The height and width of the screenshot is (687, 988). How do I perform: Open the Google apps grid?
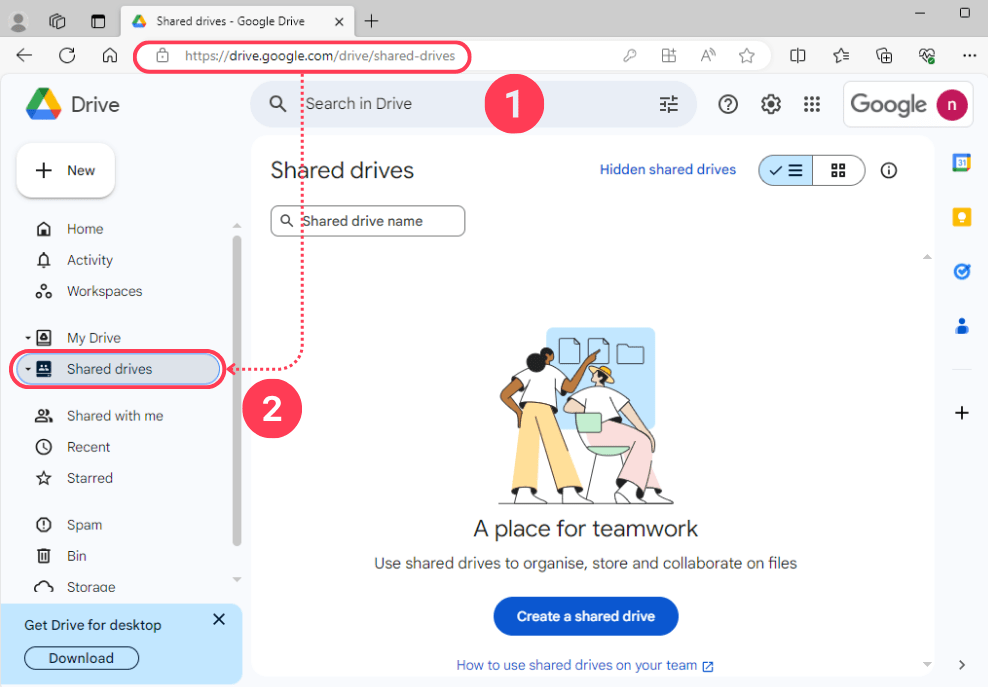(x=812, y=103)
